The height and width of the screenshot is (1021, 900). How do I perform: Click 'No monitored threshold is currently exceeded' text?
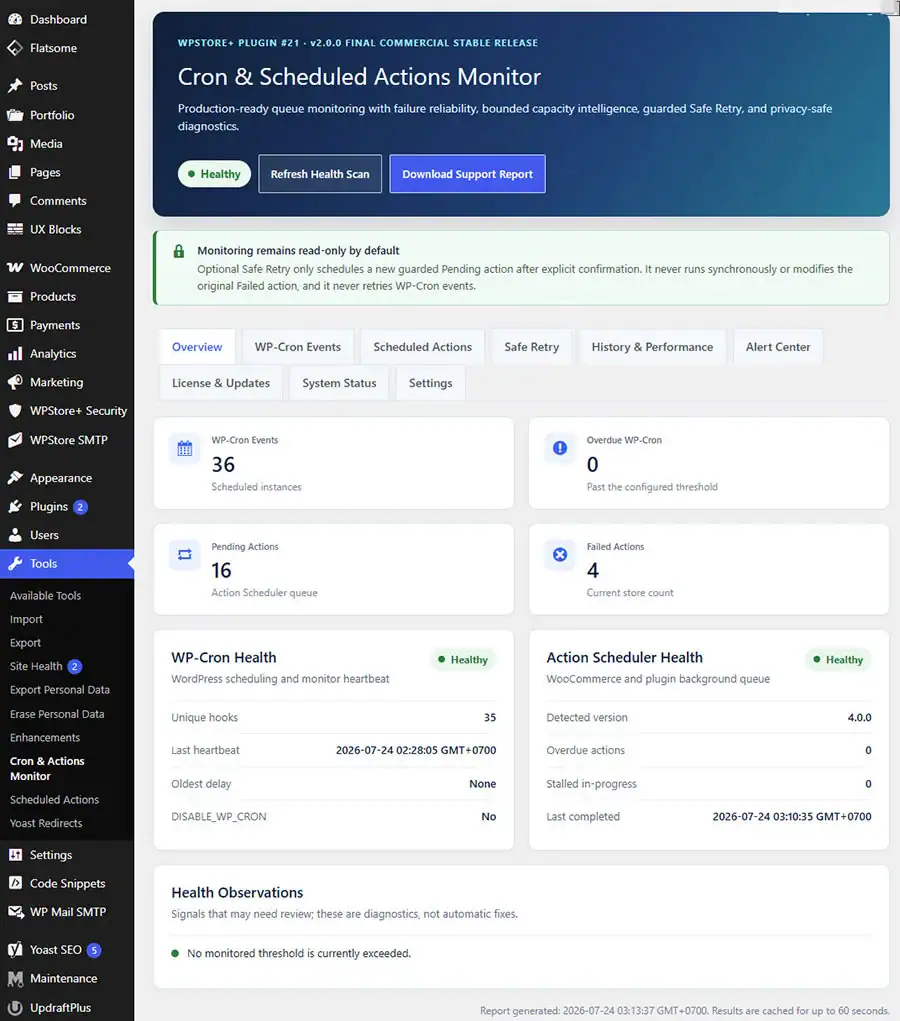pyautogui.click(x=299, y=953)
